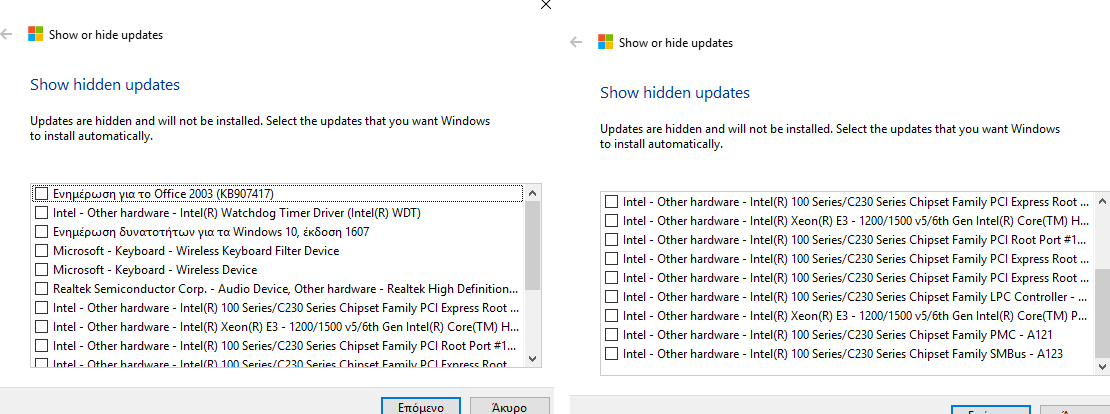Image resolution: width=1110 pixels, height=414 pixels.
Task: Click the Windows logo icon in left window title
Action: [35, 34]
